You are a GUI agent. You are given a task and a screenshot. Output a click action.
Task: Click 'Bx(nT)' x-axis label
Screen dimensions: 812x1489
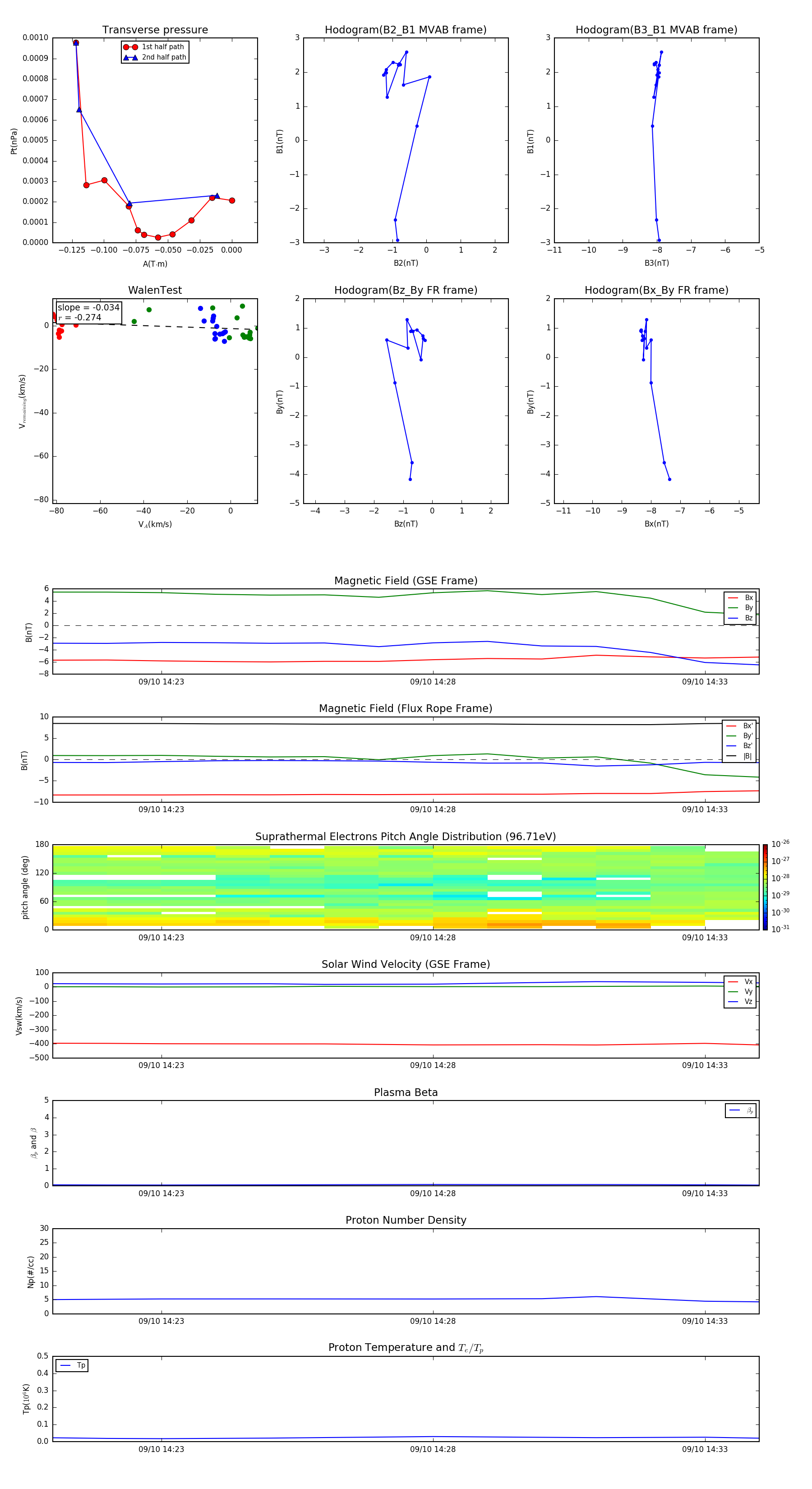pos(656,524)
